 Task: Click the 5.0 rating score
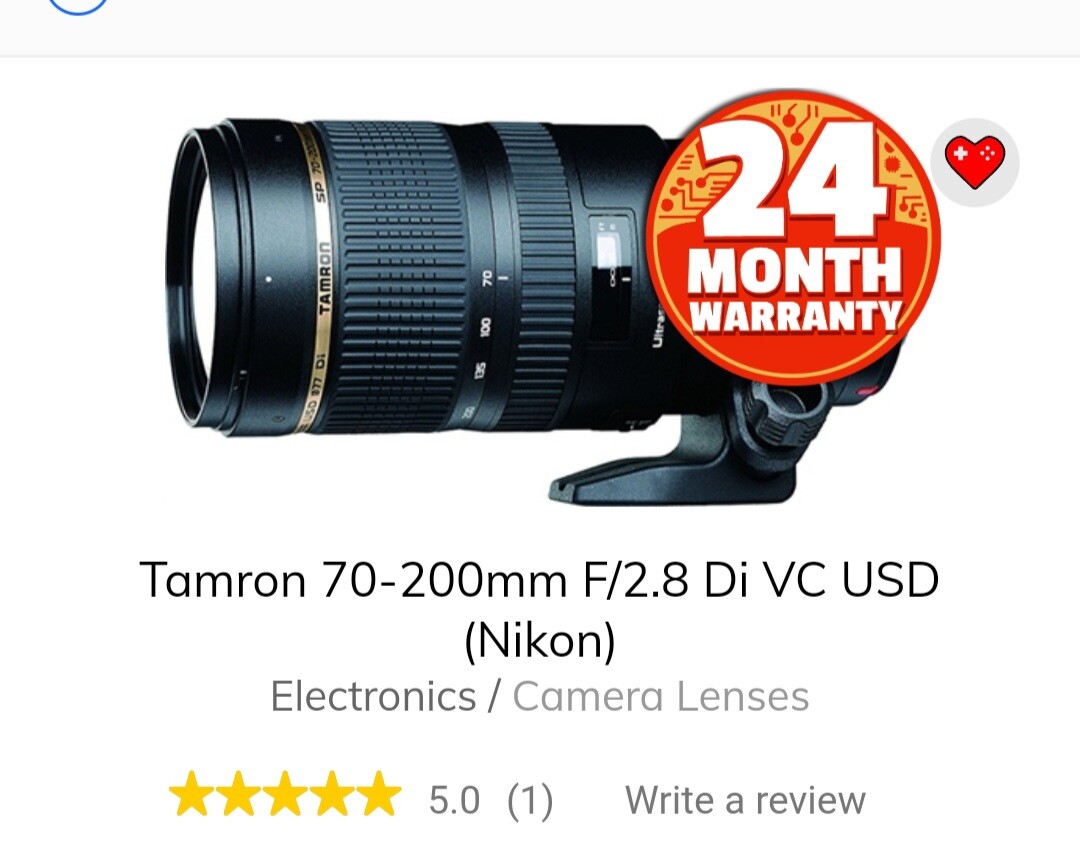pos(454,800)
